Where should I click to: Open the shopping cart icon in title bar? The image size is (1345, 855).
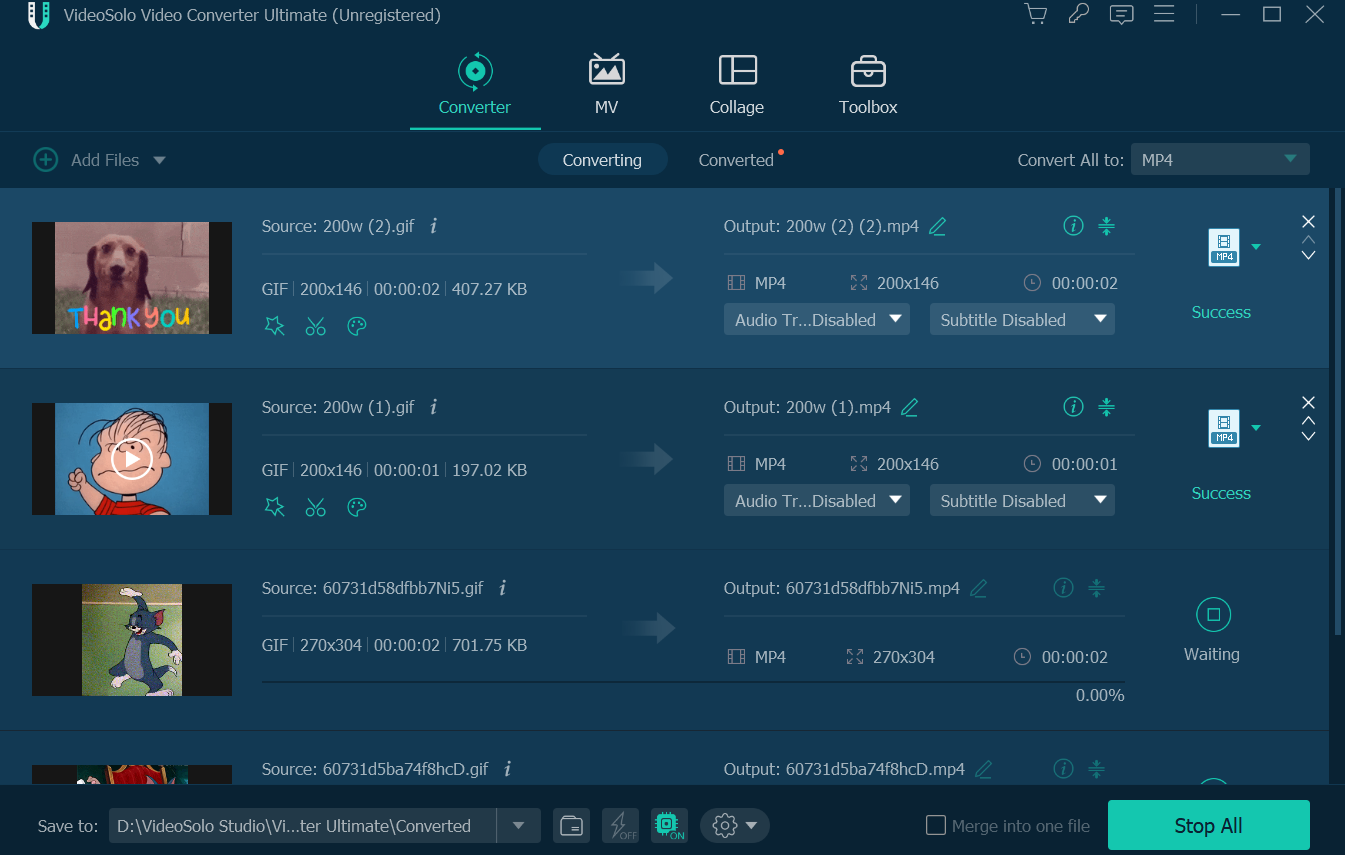pyautogui.click(x=1036, y=14)
